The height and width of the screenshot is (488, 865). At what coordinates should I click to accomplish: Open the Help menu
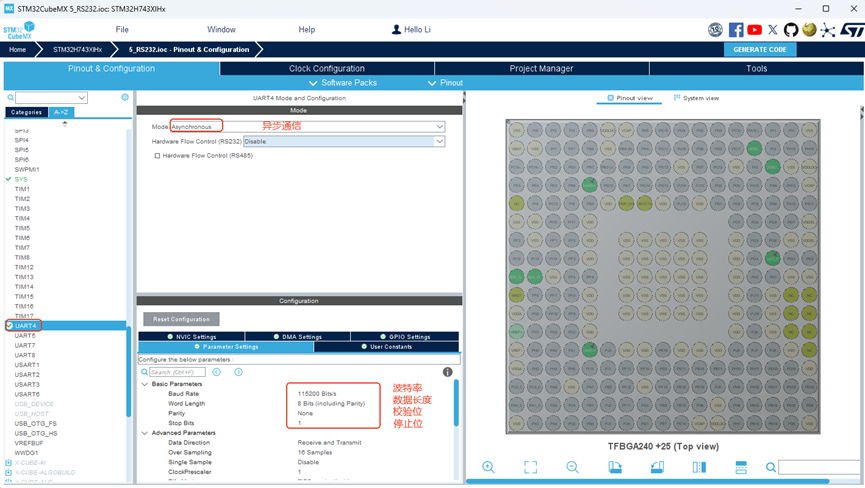307,30
